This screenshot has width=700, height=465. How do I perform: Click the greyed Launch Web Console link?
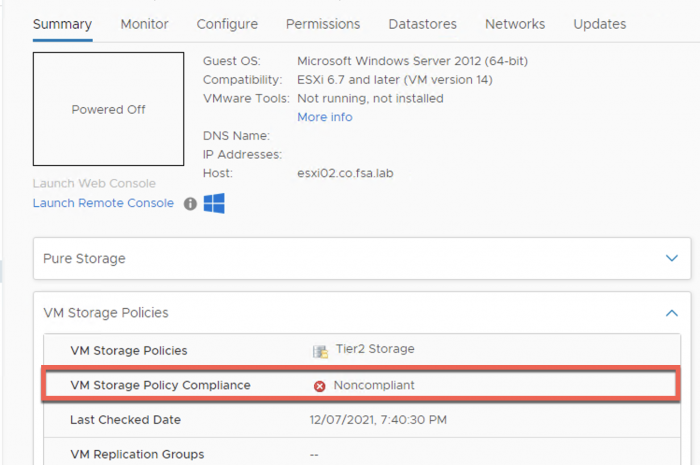coord(94,183)
